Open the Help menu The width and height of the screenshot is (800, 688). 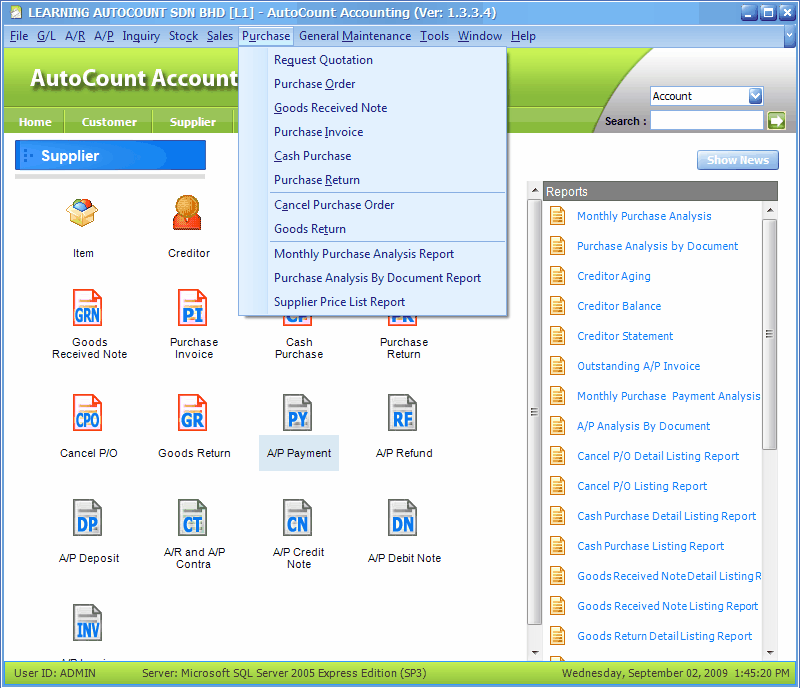click(523, 36)
